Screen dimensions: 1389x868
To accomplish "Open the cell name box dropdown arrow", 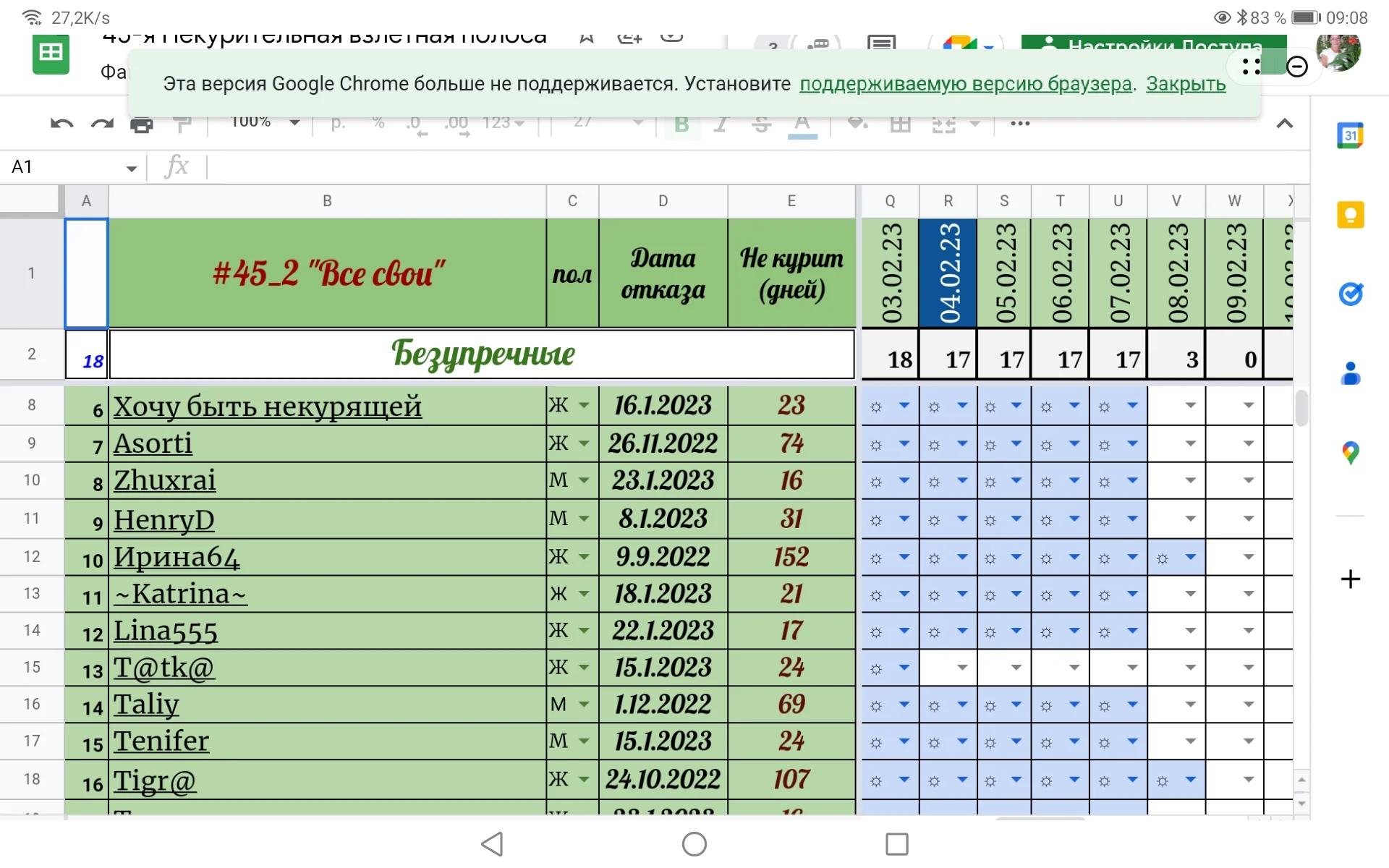I will [131, 169].
